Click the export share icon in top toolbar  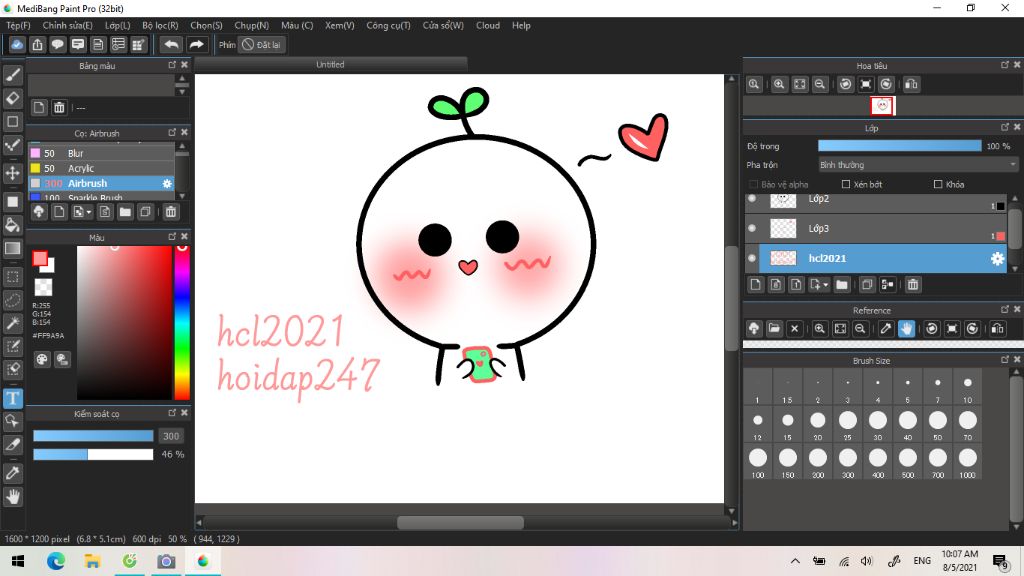click(37, 44)
